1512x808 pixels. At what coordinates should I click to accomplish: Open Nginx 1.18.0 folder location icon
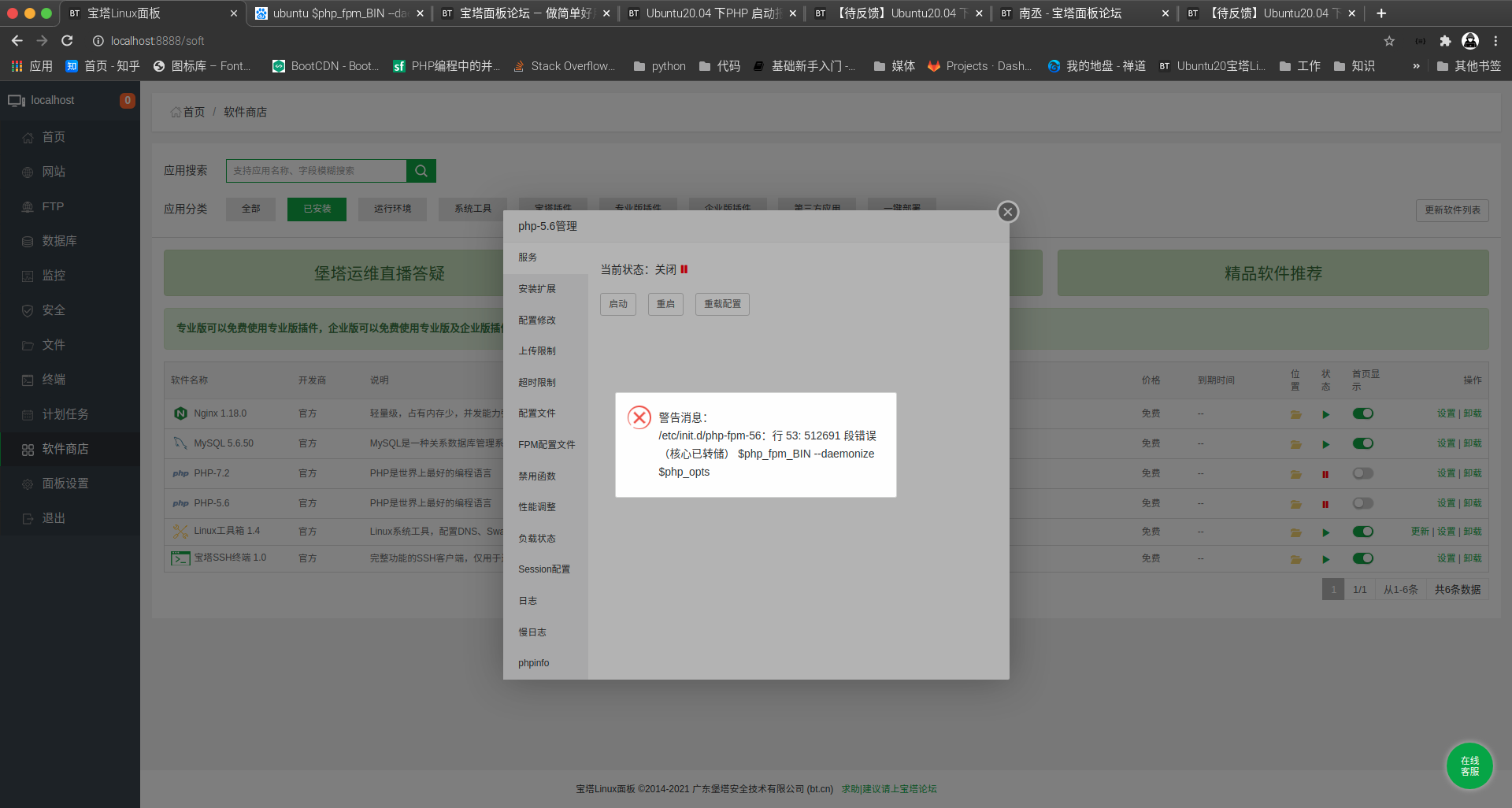tap(1295, 414)
